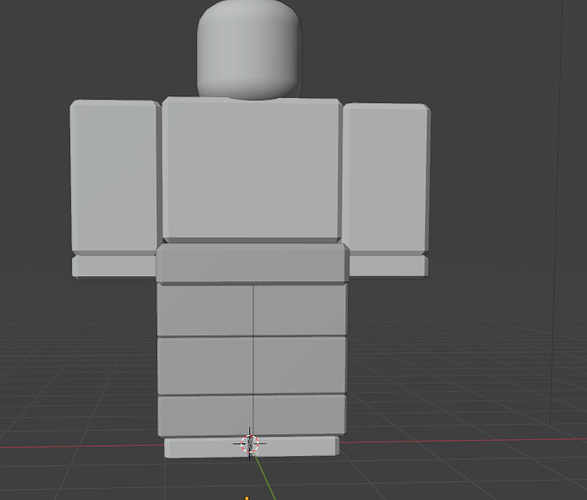Select the orange origin dot at the bottom edge
The height and width of the screenshot is (500, 587).
246,498
